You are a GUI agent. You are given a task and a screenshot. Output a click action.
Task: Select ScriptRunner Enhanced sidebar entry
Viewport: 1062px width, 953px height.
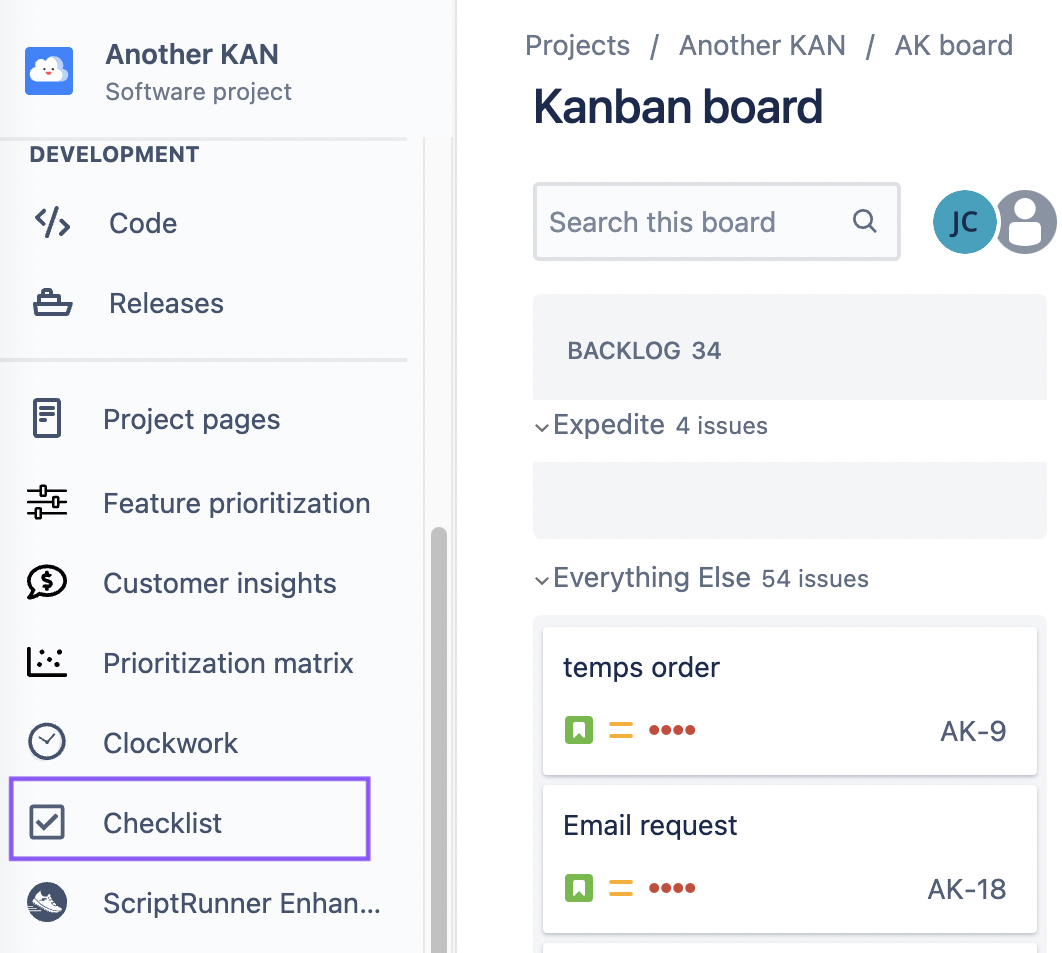pos(241,903)
